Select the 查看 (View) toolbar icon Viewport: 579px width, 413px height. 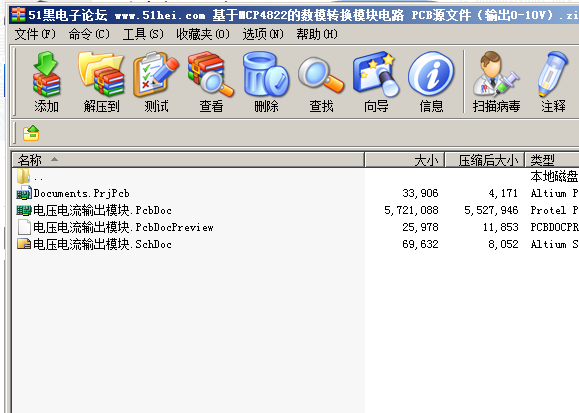[x=211, y=82]
